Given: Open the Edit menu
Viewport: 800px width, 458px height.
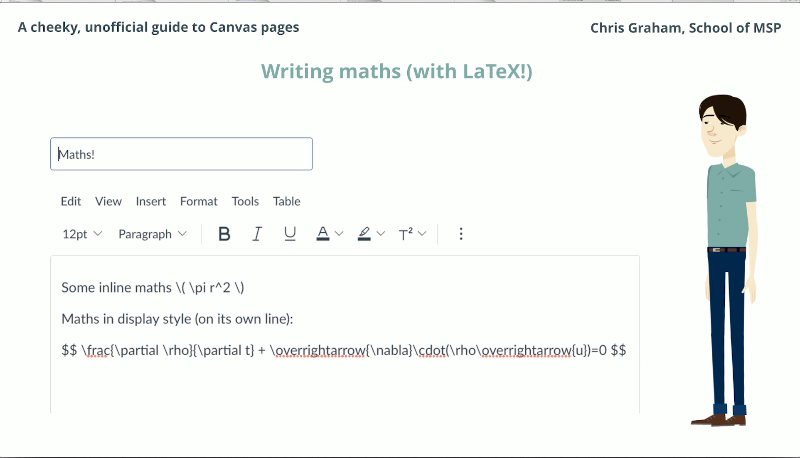Looking at the screenshot, I should click(71, 201).
